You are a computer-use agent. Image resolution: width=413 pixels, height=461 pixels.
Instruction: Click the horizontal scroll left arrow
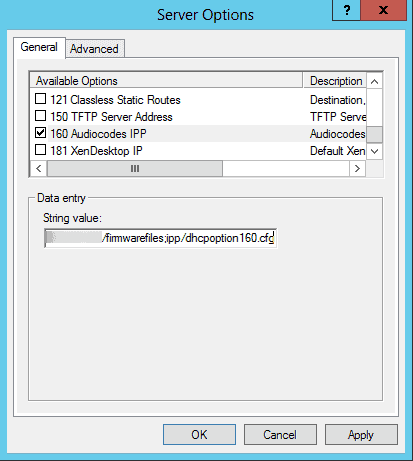click(x=39, y=168)
